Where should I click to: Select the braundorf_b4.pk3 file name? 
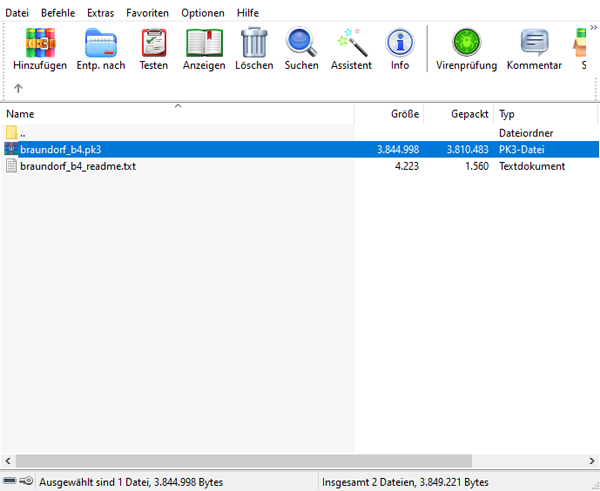(60, 150)
